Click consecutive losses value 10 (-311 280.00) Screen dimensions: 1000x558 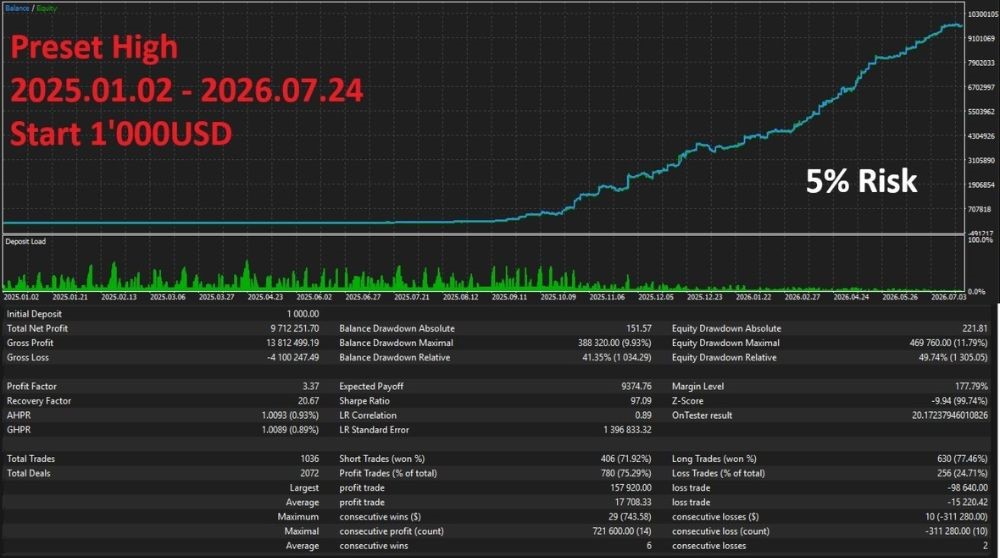[x=957, y=517]
